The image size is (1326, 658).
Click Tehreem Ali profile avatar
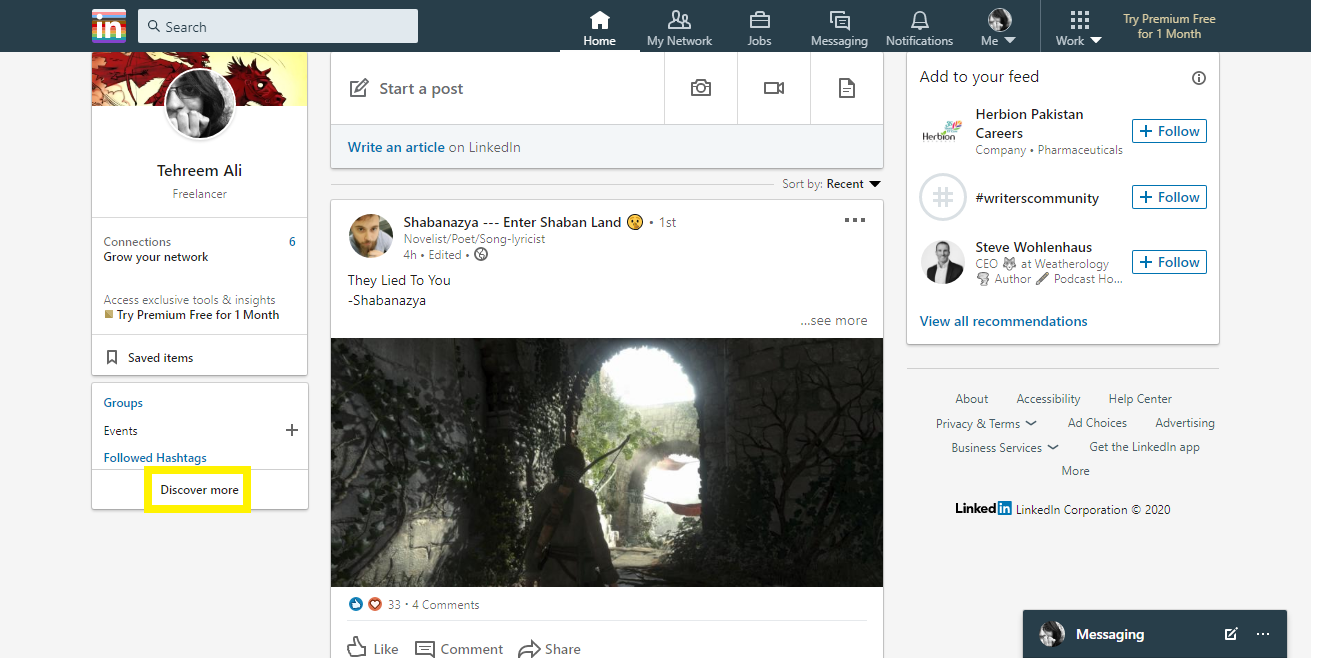(200, 104)
